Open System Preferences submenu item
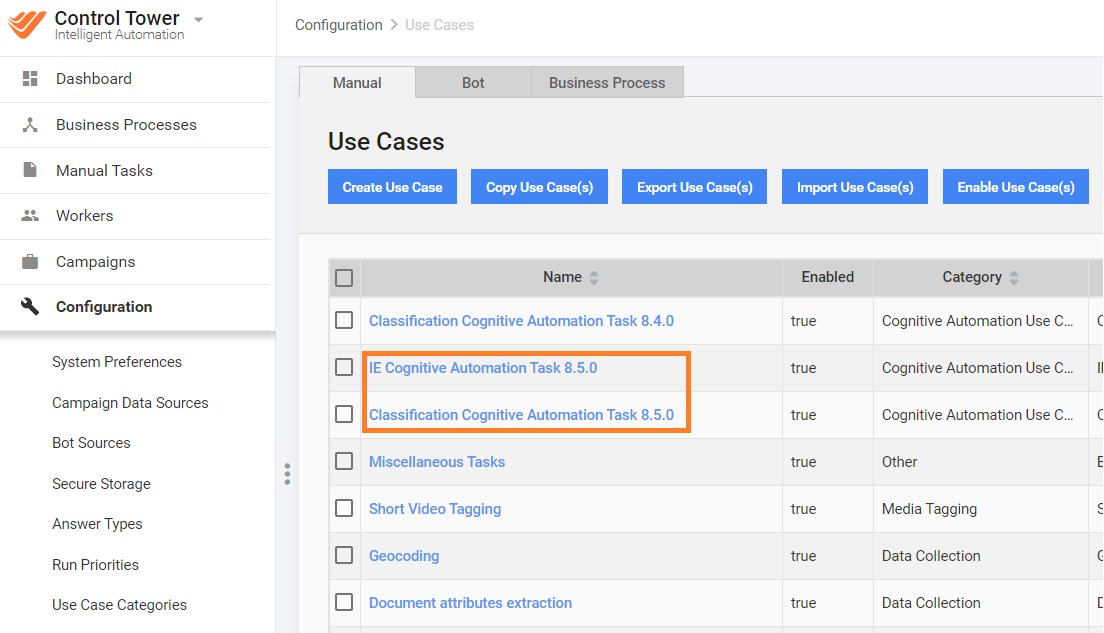 (x=117, y=362)
